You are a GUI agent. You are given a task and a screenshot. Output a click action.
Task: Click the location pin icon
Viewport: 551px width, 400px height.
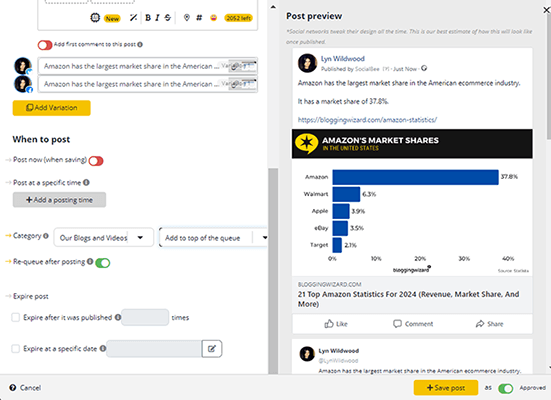pyautogui.click(x=187, y=18)
